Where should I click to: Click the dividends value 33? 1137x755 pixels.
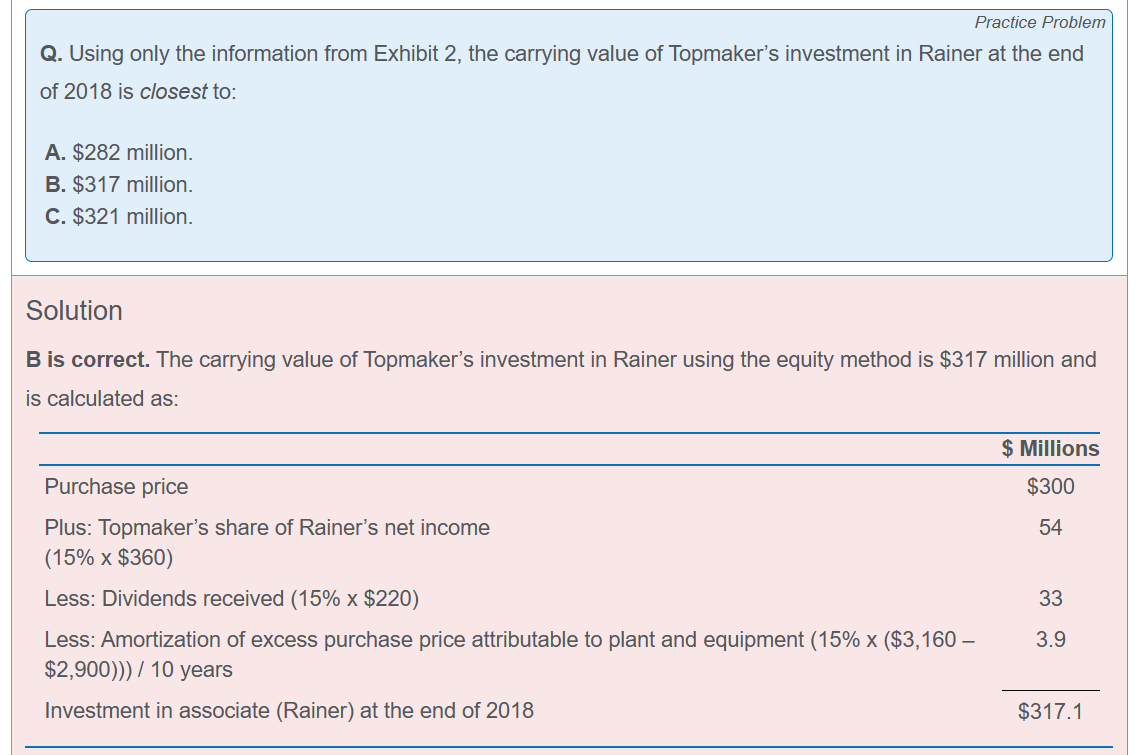(1050, 599)
